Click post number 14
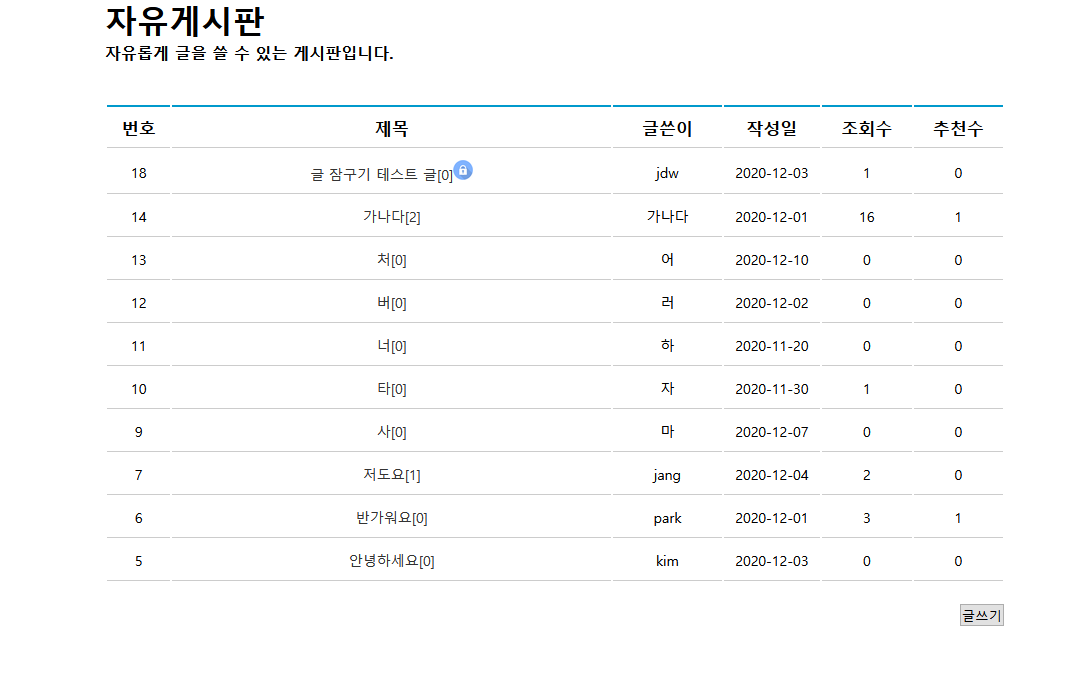The image size is (1090, 675). [x=138, y=217]
